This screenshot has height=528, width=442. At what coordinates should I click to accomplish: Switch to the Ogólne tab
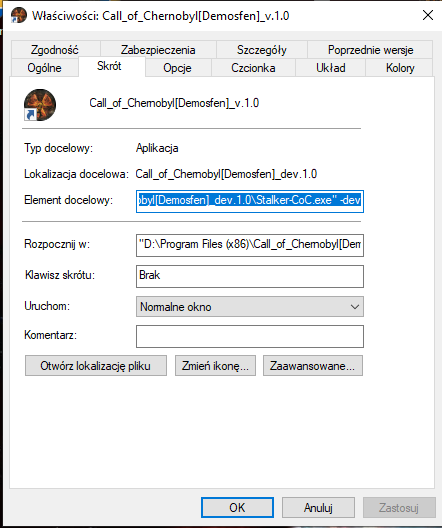click(44, 68)
